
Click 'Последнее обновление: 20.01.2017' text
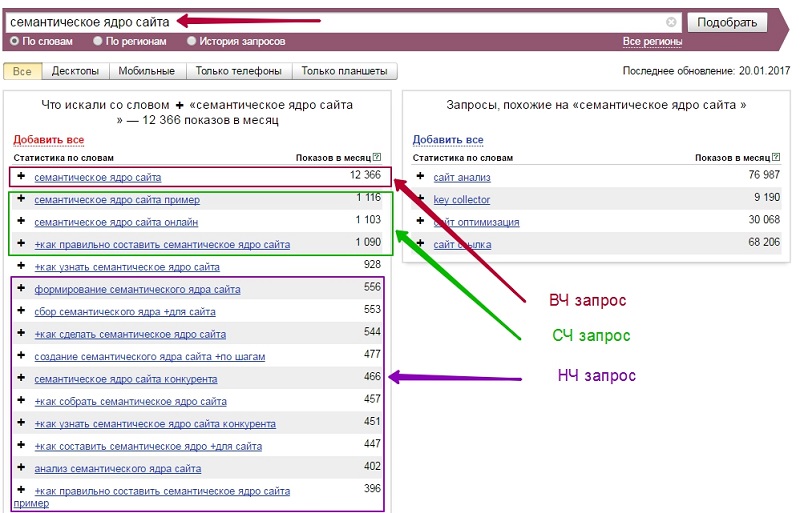pyautogui.click(x=706, y=71)
